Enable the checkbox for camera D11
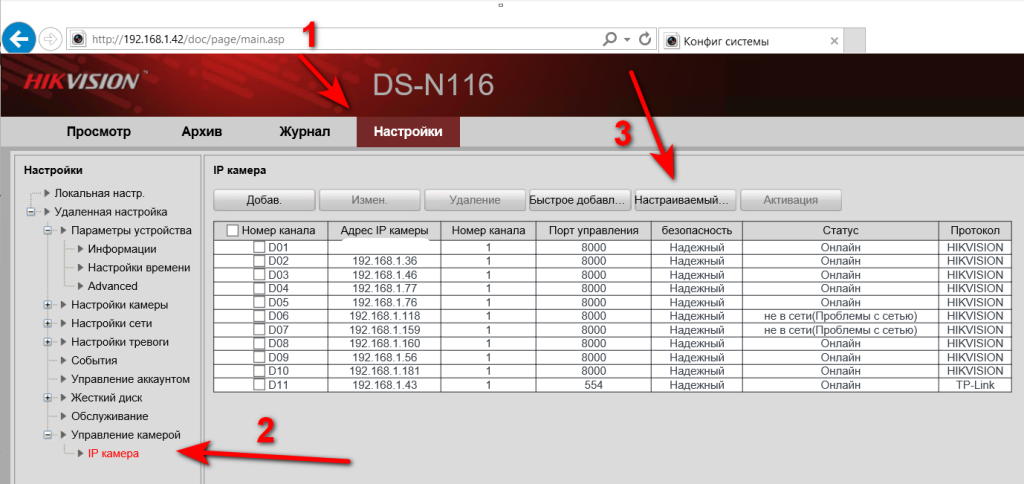The image size is (1024, 484). tap(259, 385)
